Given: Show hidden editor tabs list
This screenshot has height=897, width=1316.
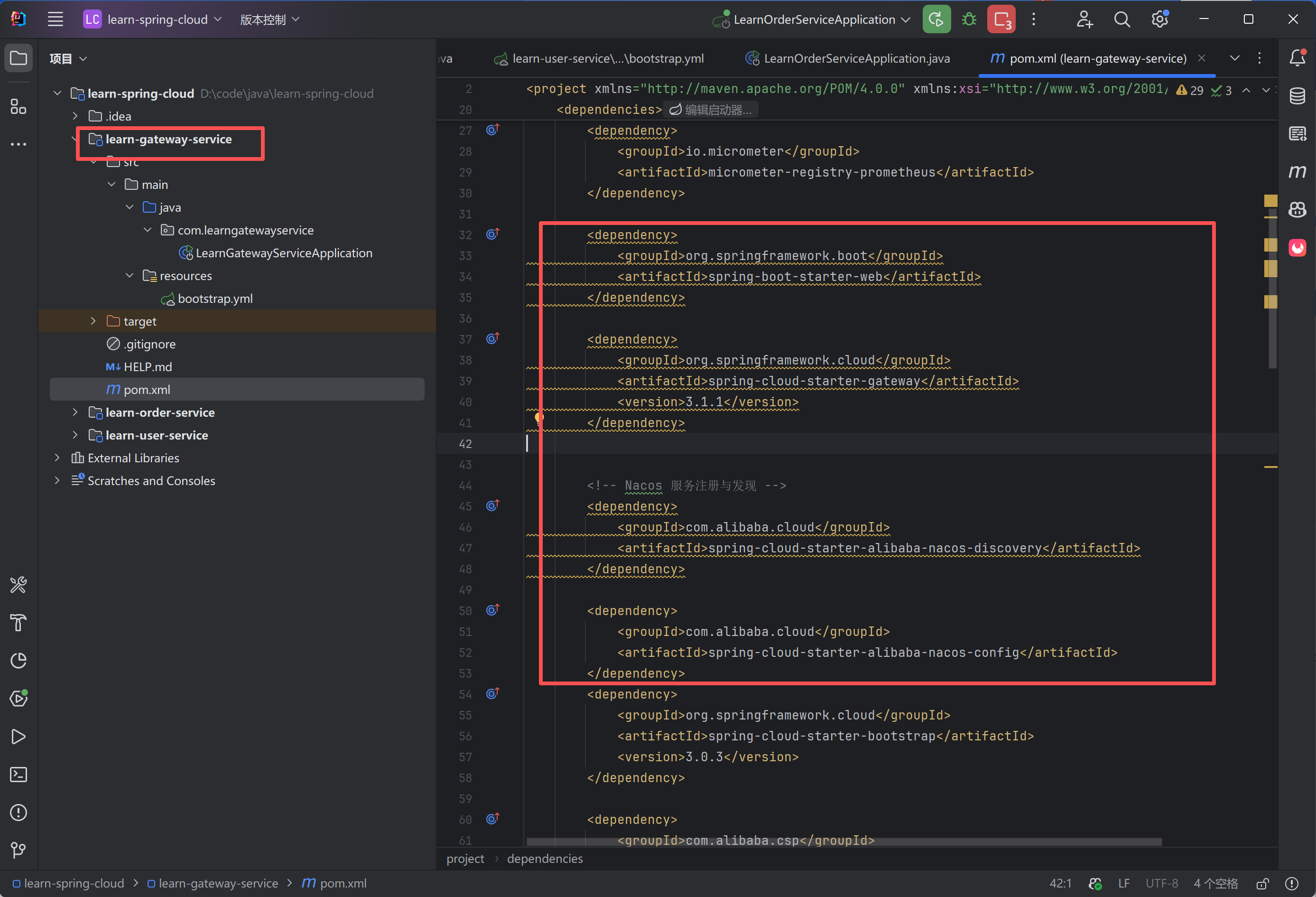Looking at the screenshot, I should coord(1234,58).
